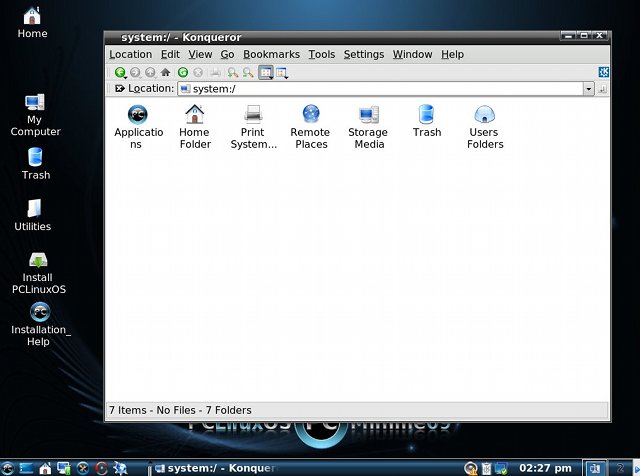Open the Print System item
The height and width of the screenshot is (476, 640).
pyautogui.click(x=253, y=127)
